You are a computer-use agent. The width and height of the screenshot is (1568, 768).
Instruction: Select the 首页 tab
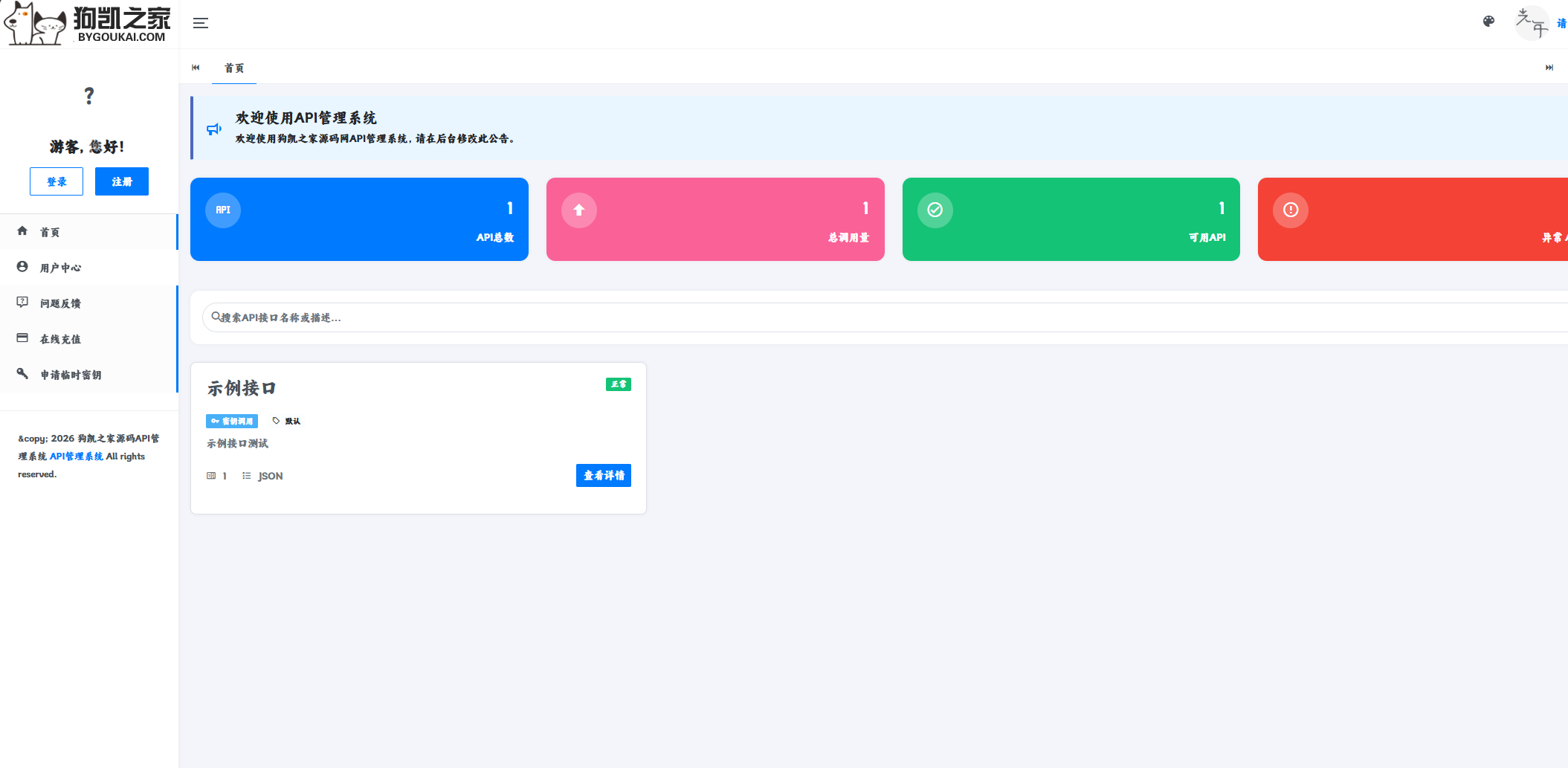click(x=234, y=68)
